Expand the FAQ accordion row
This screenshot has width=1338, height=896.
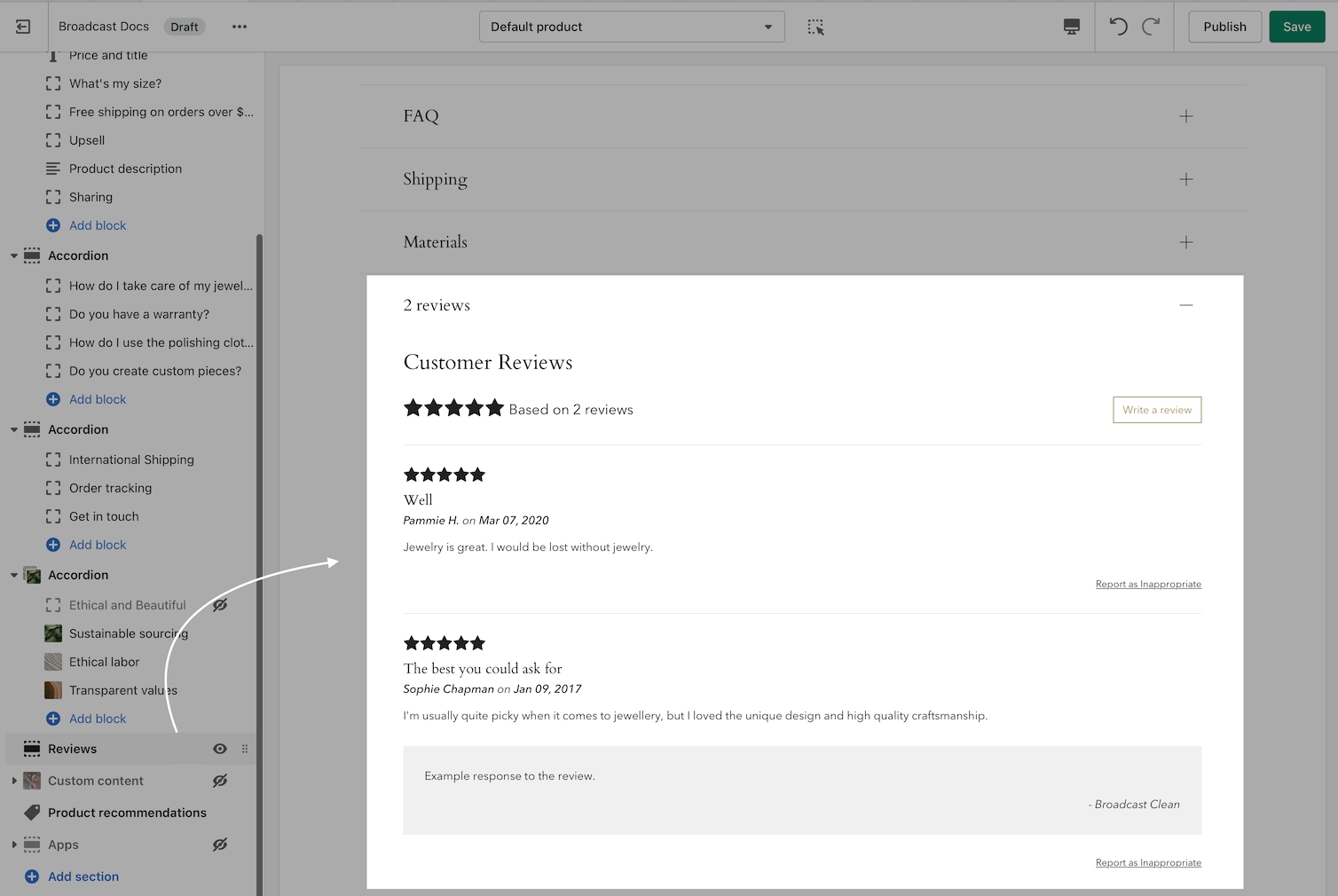1185,116
